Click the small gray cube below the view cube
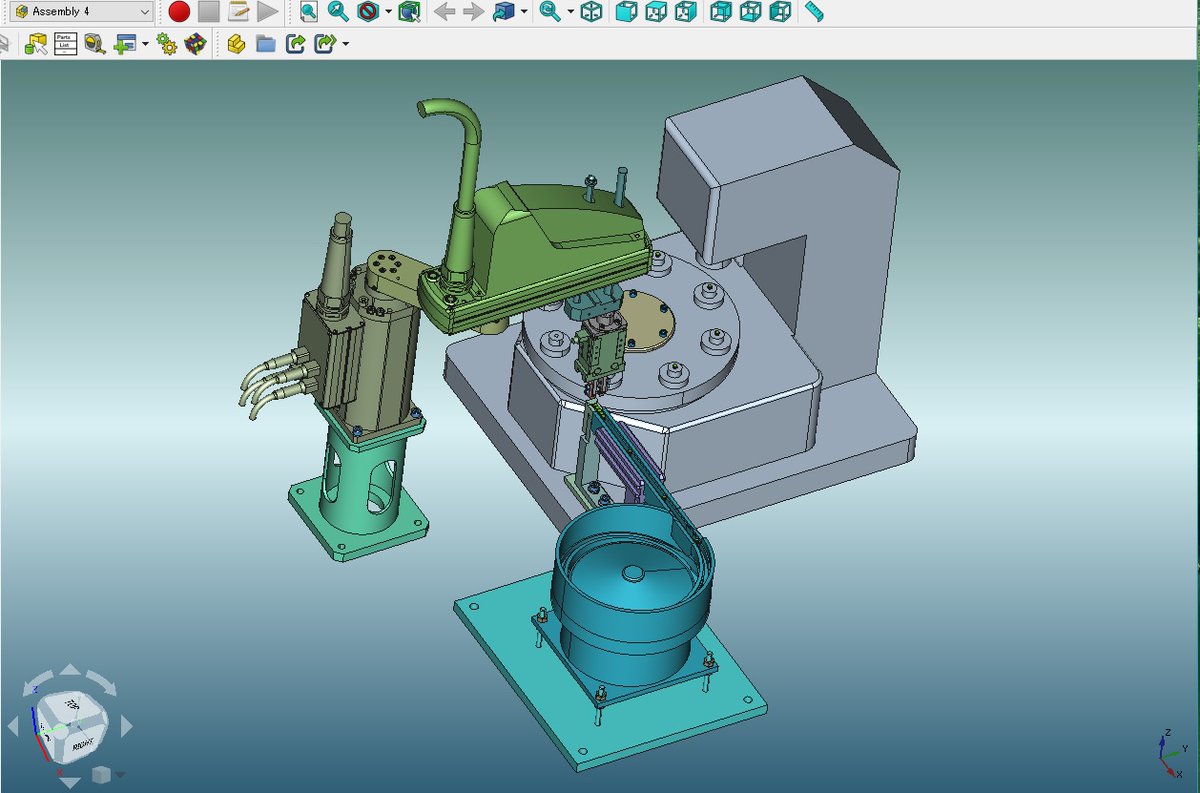This screenshot has height=793, width=1200. (100, 774)
